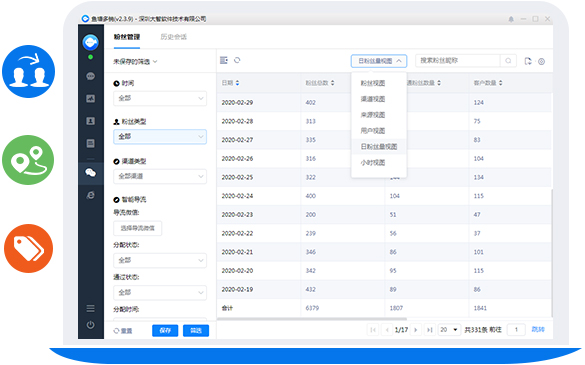Click the table horizontal scrollbar
585x365 pixels.
click(312, 319)
